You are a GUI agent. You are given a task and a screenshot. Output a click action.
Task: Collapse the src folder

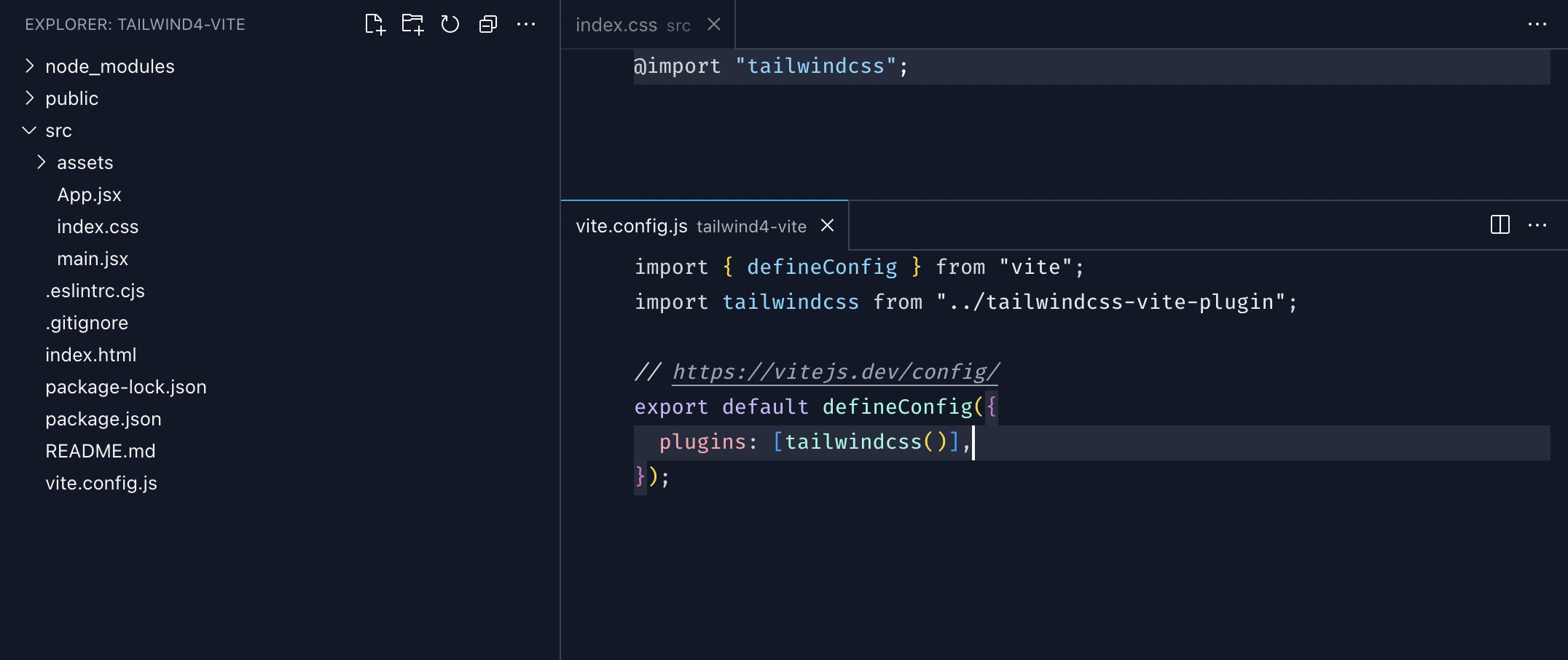[x=29, y=130]
